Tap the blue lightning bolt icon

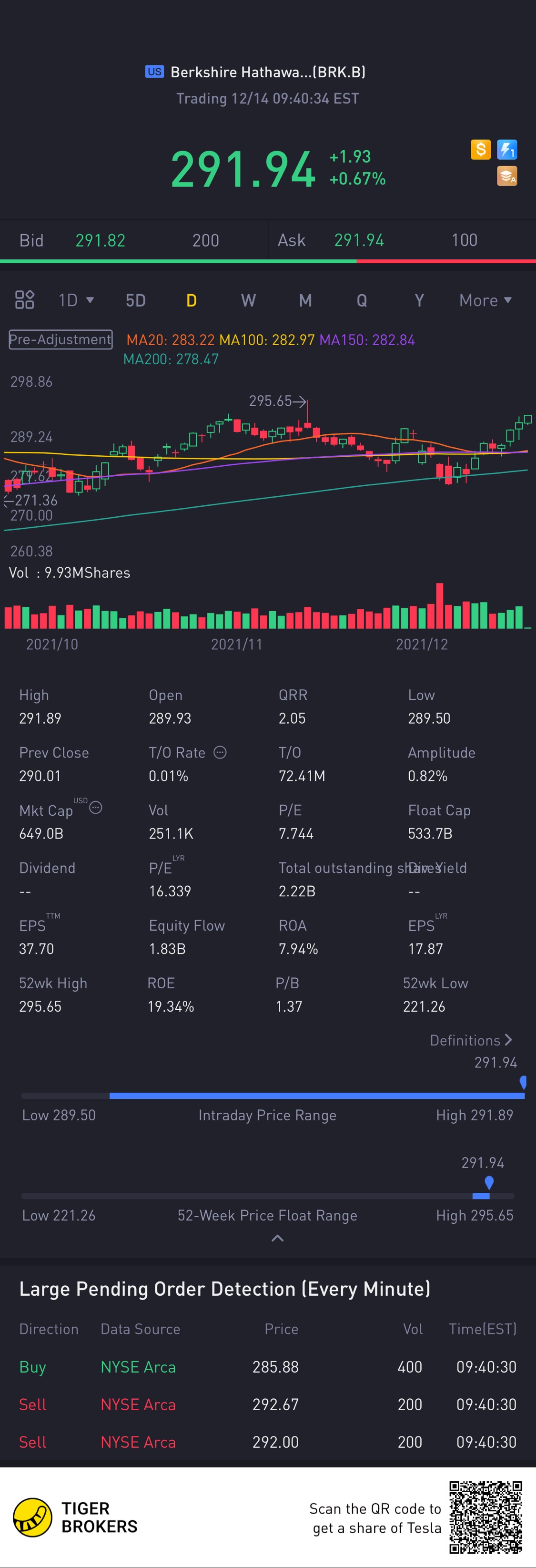[507, 149]
